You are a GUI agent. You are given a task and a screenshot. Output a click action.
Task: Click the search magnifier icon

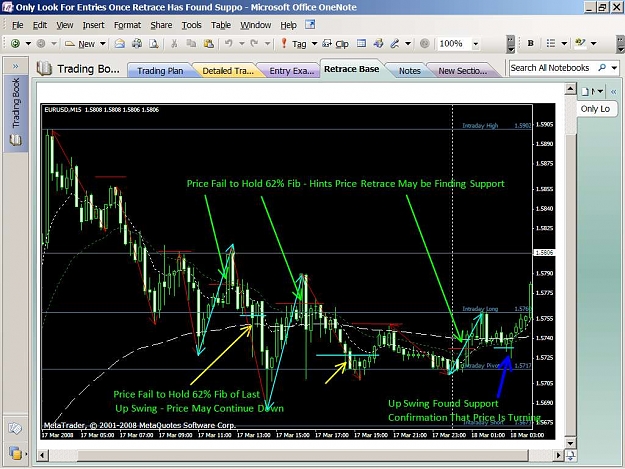click(602, 68)
